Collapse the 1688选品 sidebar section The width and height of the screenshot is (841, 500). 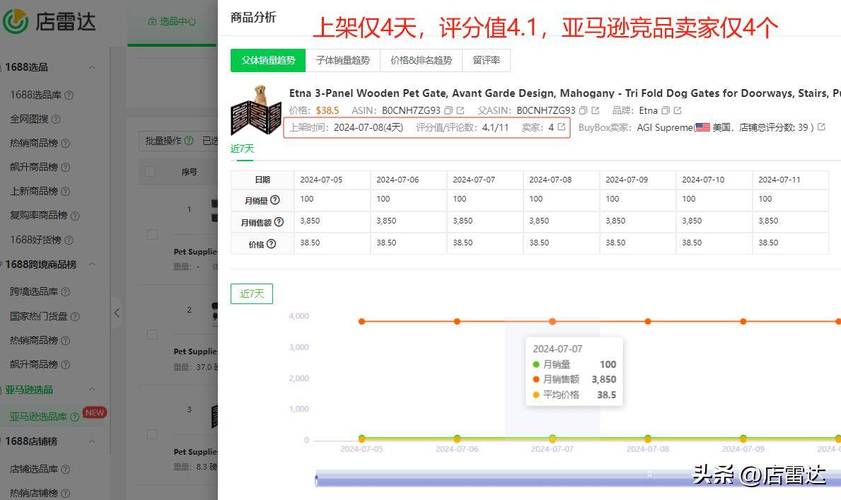92,68
